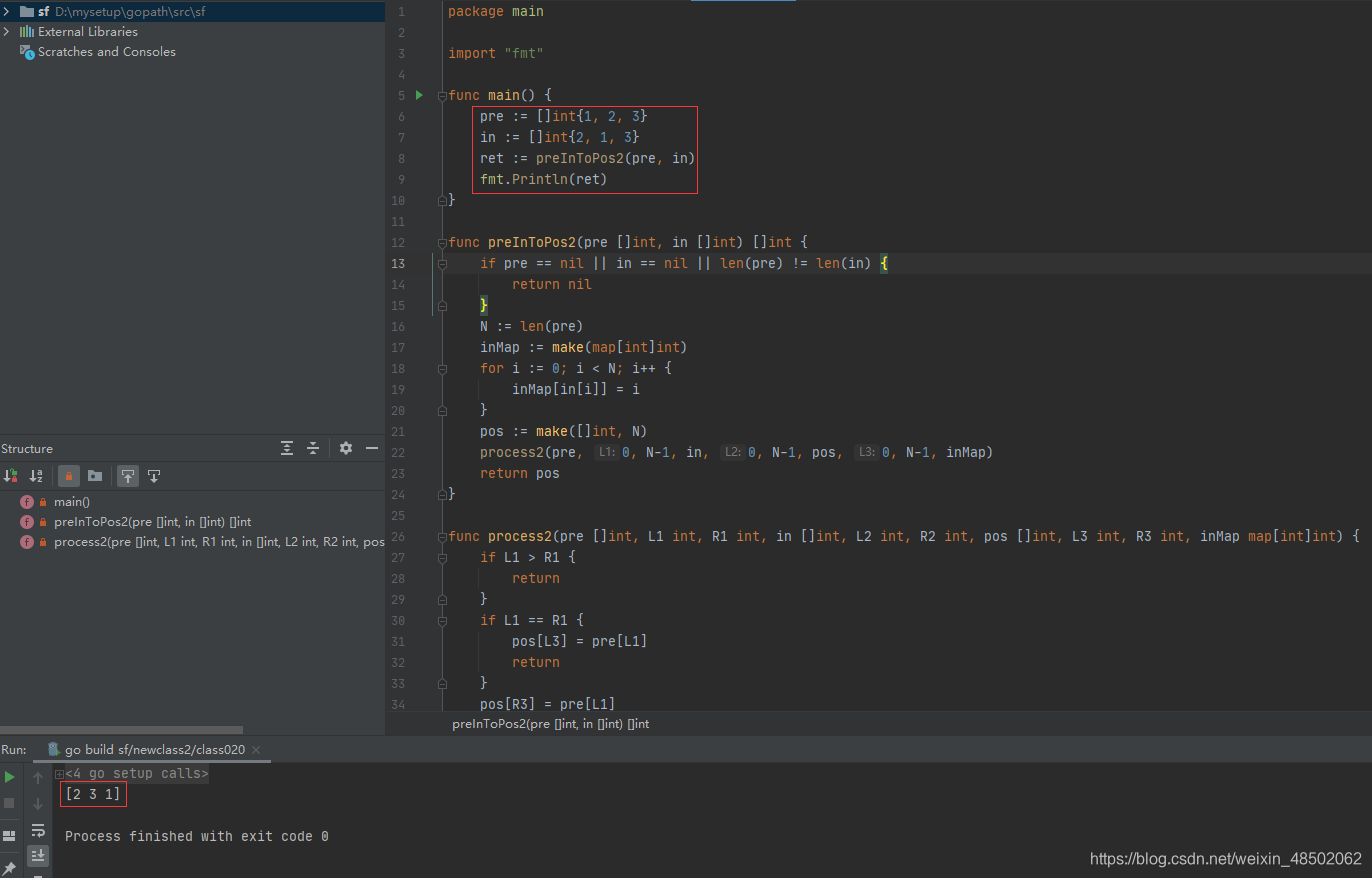Screen dimensions: 1372x878
Task: Expand the sf project root node
Action: (7, 12)
